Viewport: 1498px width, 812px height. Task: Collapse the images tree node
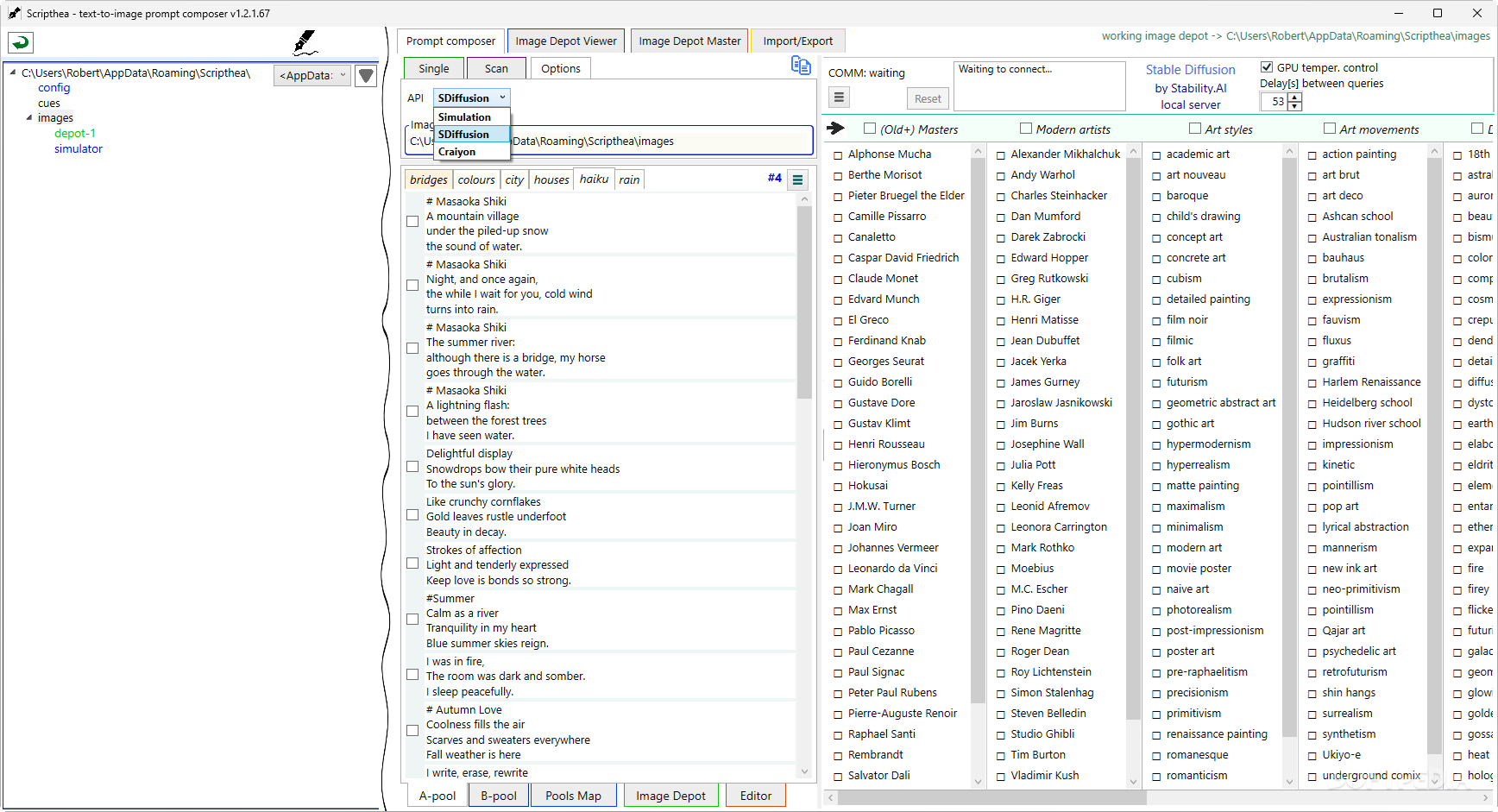29,117
